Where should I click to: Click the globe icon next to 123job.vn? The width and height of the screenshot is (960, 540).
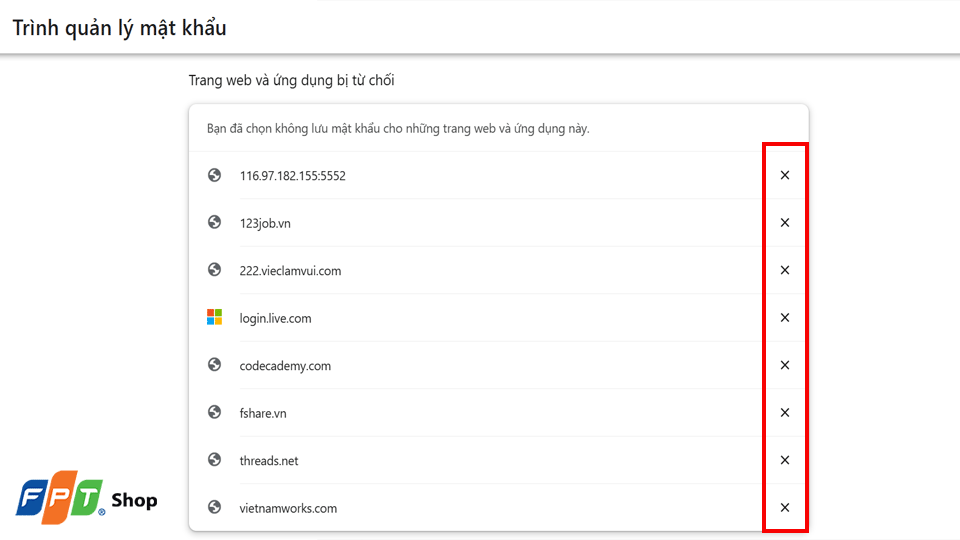pos(214,222)
